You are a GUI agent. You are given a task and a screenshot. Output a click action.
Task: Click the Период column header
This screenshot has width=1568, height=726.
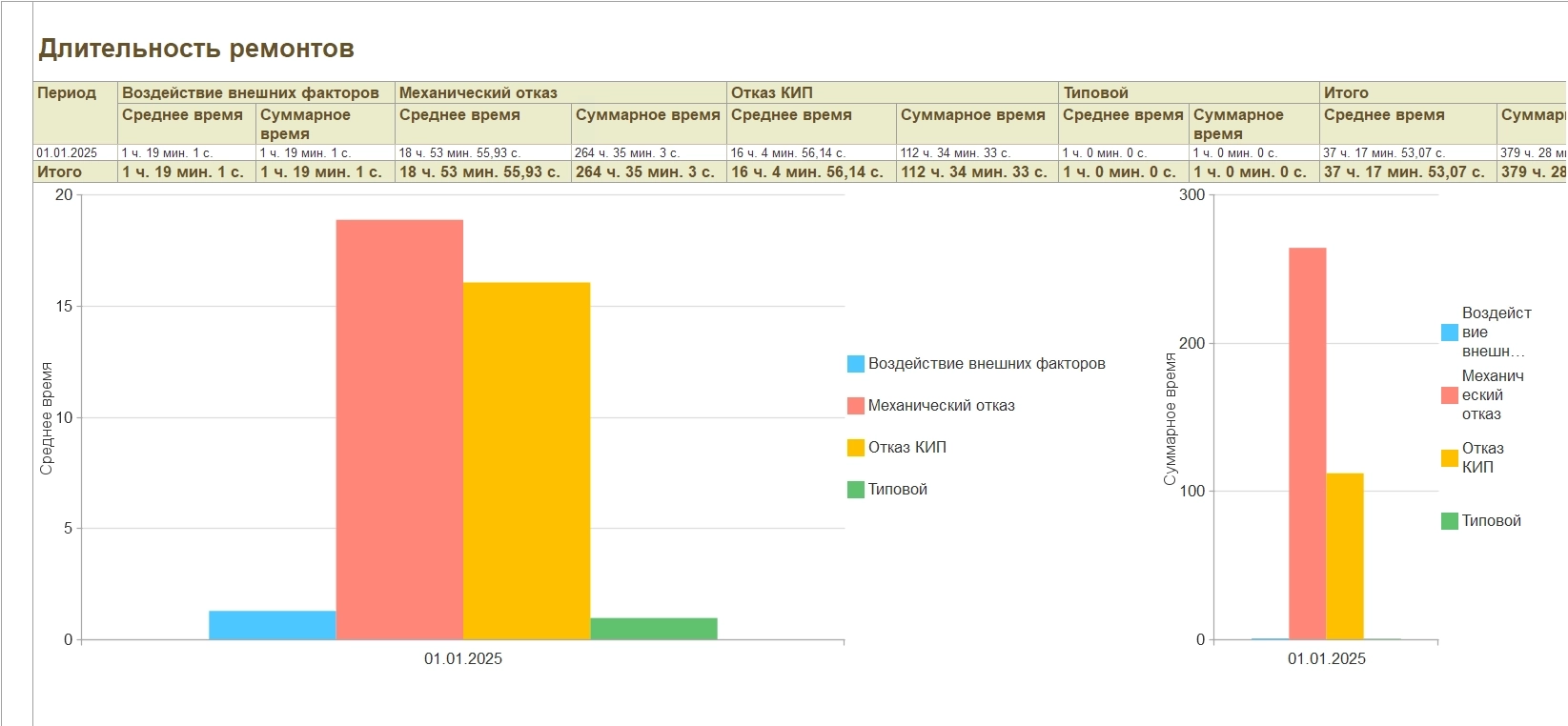(67, 93)
